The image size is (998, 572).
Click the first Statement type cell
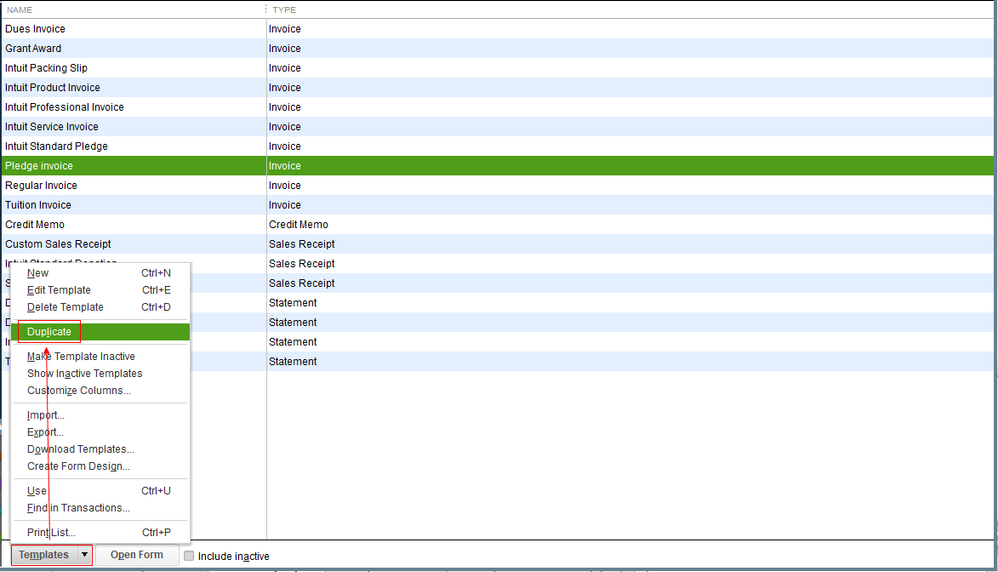point(293,303)
